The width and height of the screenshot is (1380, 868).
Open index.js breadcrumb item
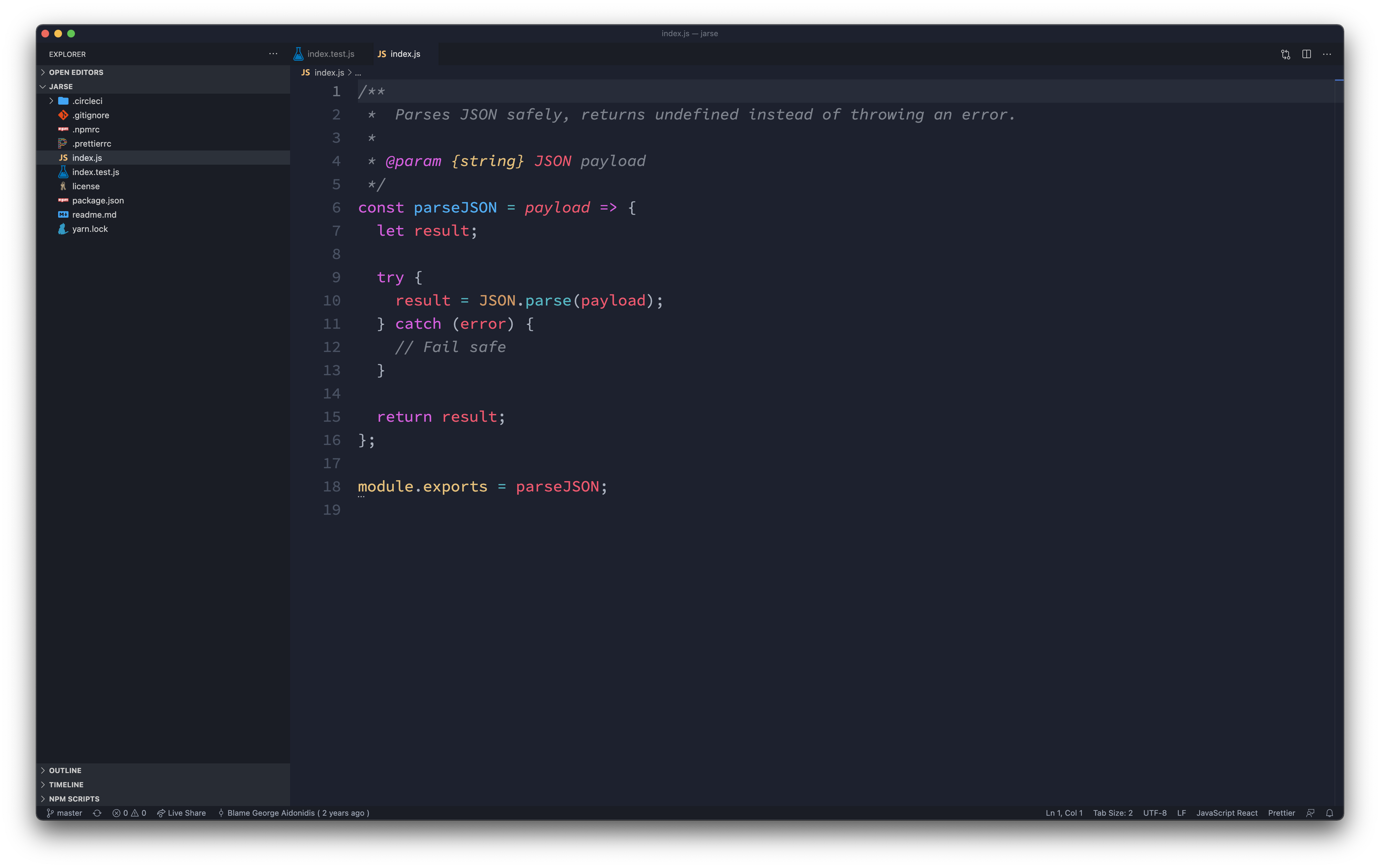(329, 72)
